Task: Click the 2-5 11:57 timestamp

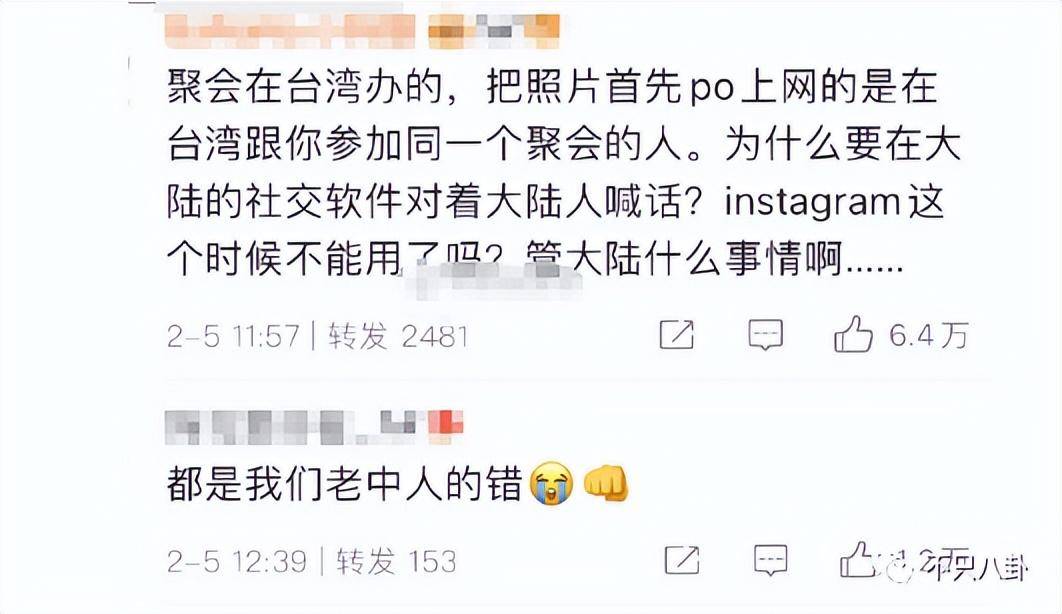Action: pyautogui.click(x=233, y=336)
